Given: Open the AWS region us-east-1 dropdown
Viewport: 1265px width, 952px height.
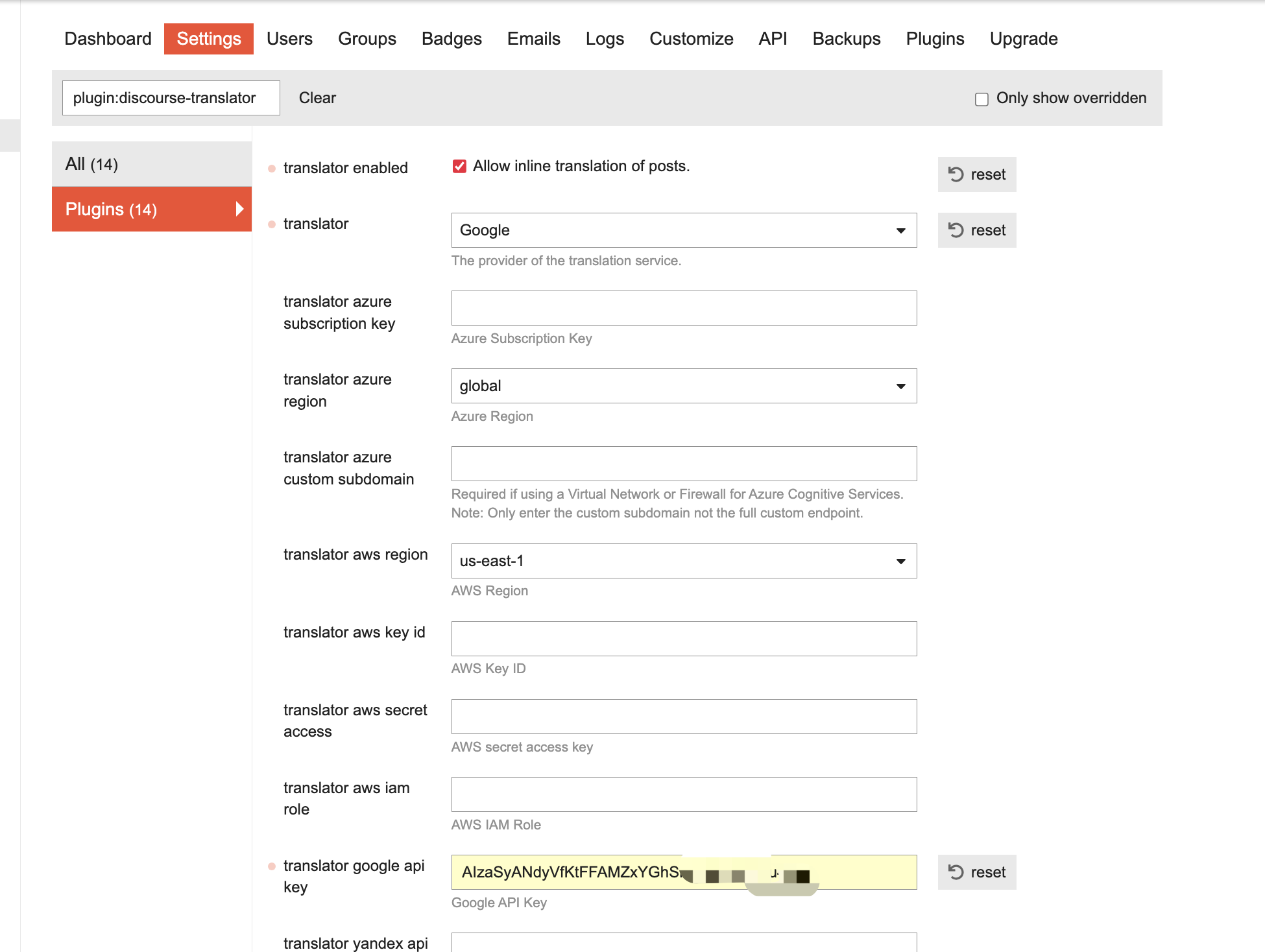Looking at the screenshot, I should [684, 561].
